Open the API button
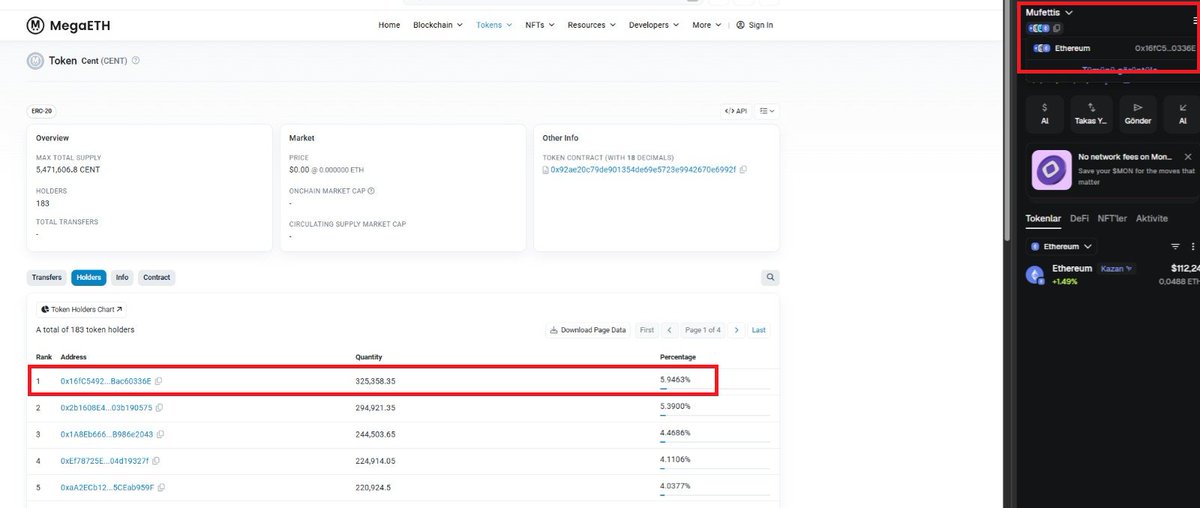The height and width of the screenshot is (508, 1200). pos(736,111)
